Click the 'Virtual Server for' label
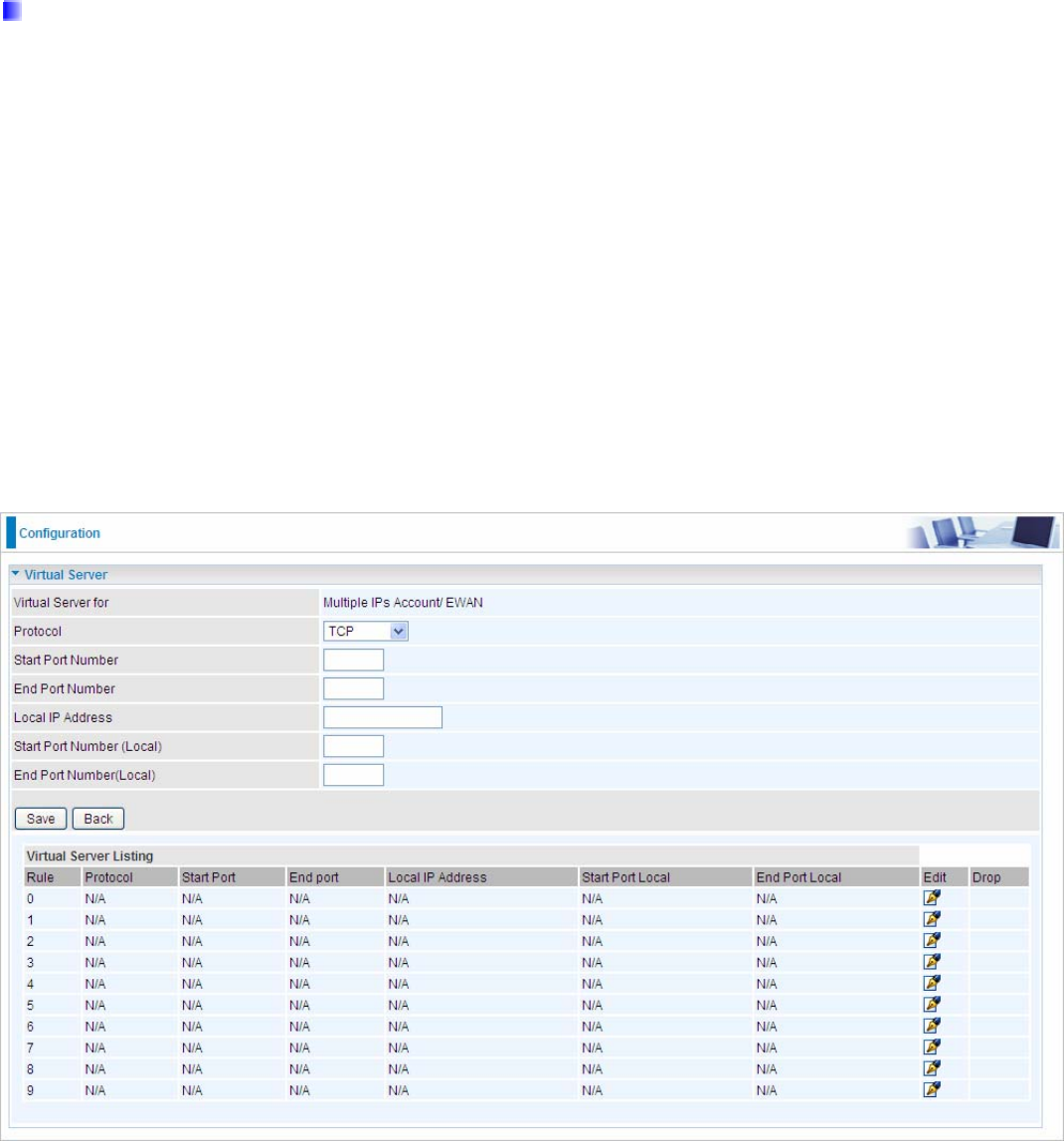 coord(61,603)
